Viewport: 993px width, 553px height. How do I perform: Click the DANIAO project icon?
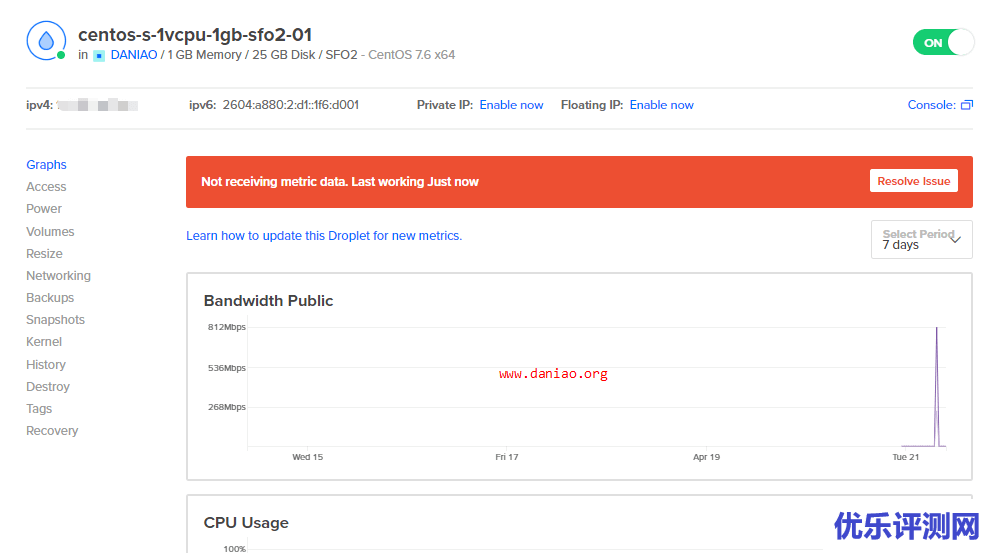click(99, 56)
